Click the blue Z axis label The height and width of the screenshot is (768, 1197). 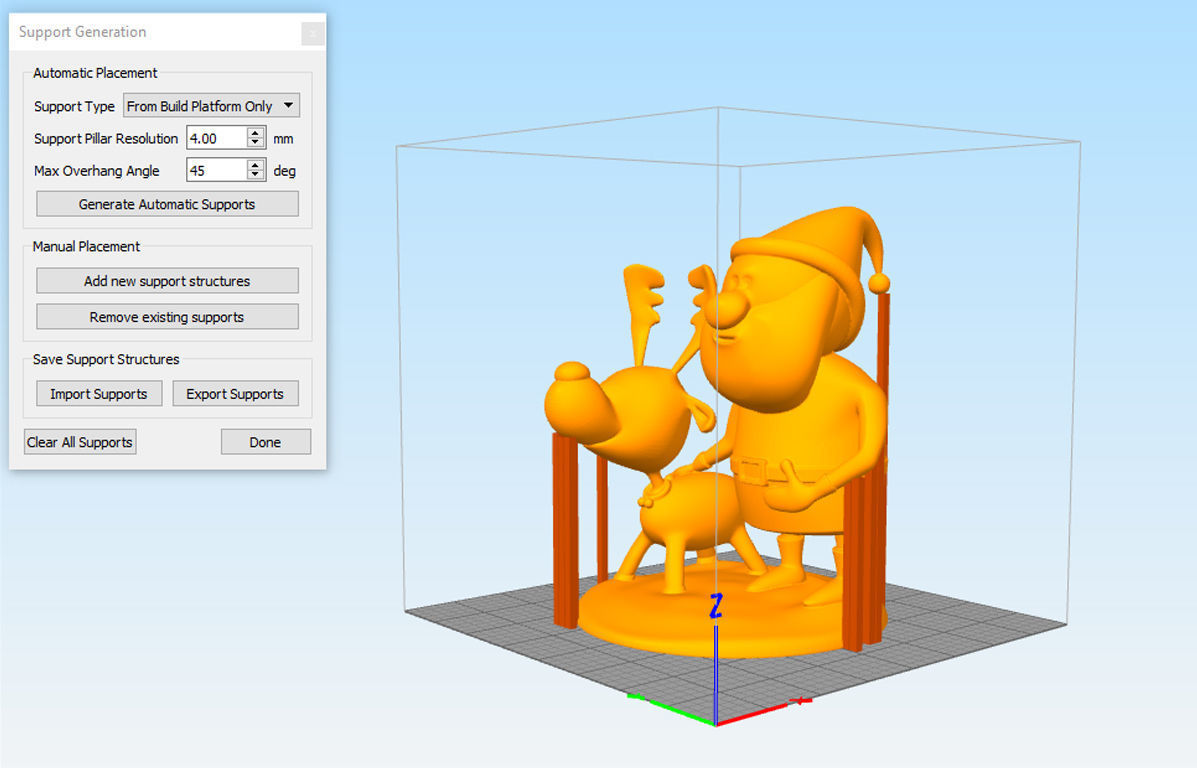tap(715, 605)
